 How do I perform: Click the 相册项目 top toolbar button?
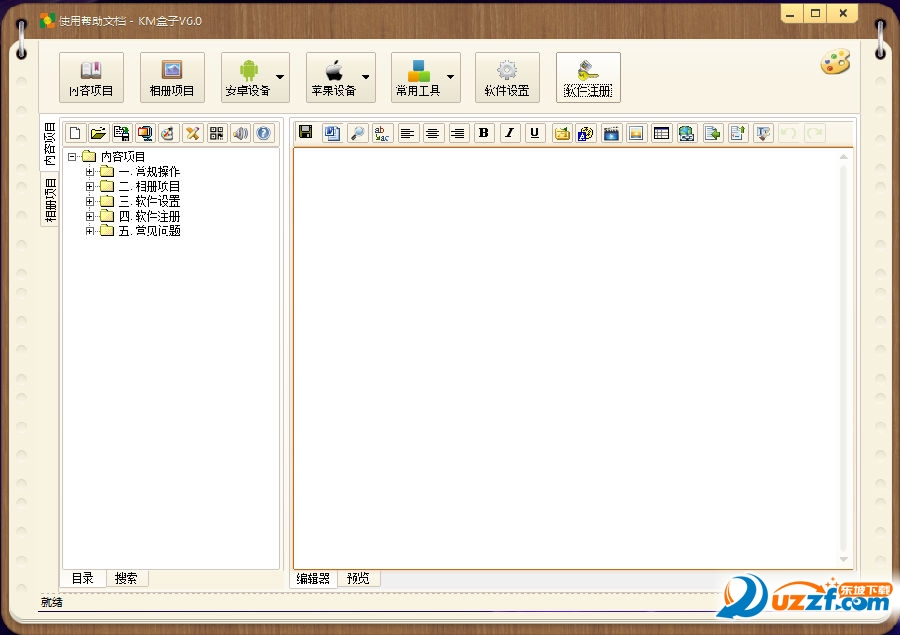click(172, 78)
